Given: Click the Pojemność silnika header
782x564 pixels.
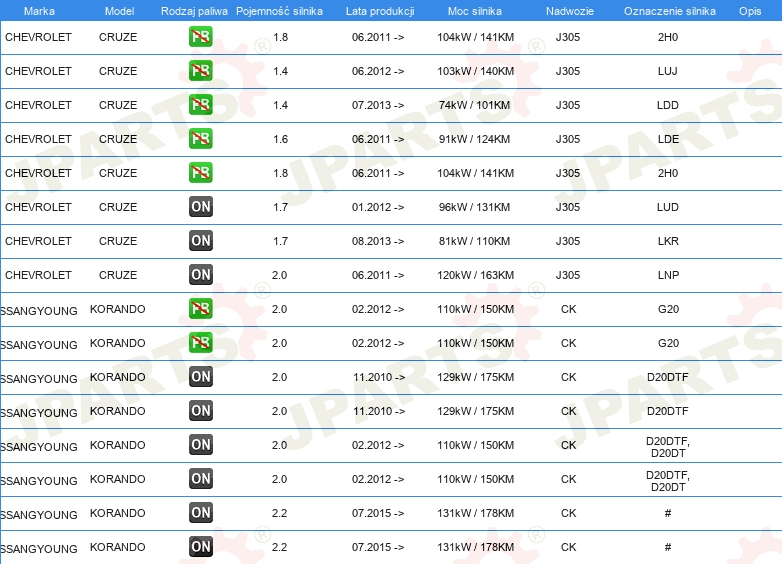Looking at the screenshot, I should (279, 10).
